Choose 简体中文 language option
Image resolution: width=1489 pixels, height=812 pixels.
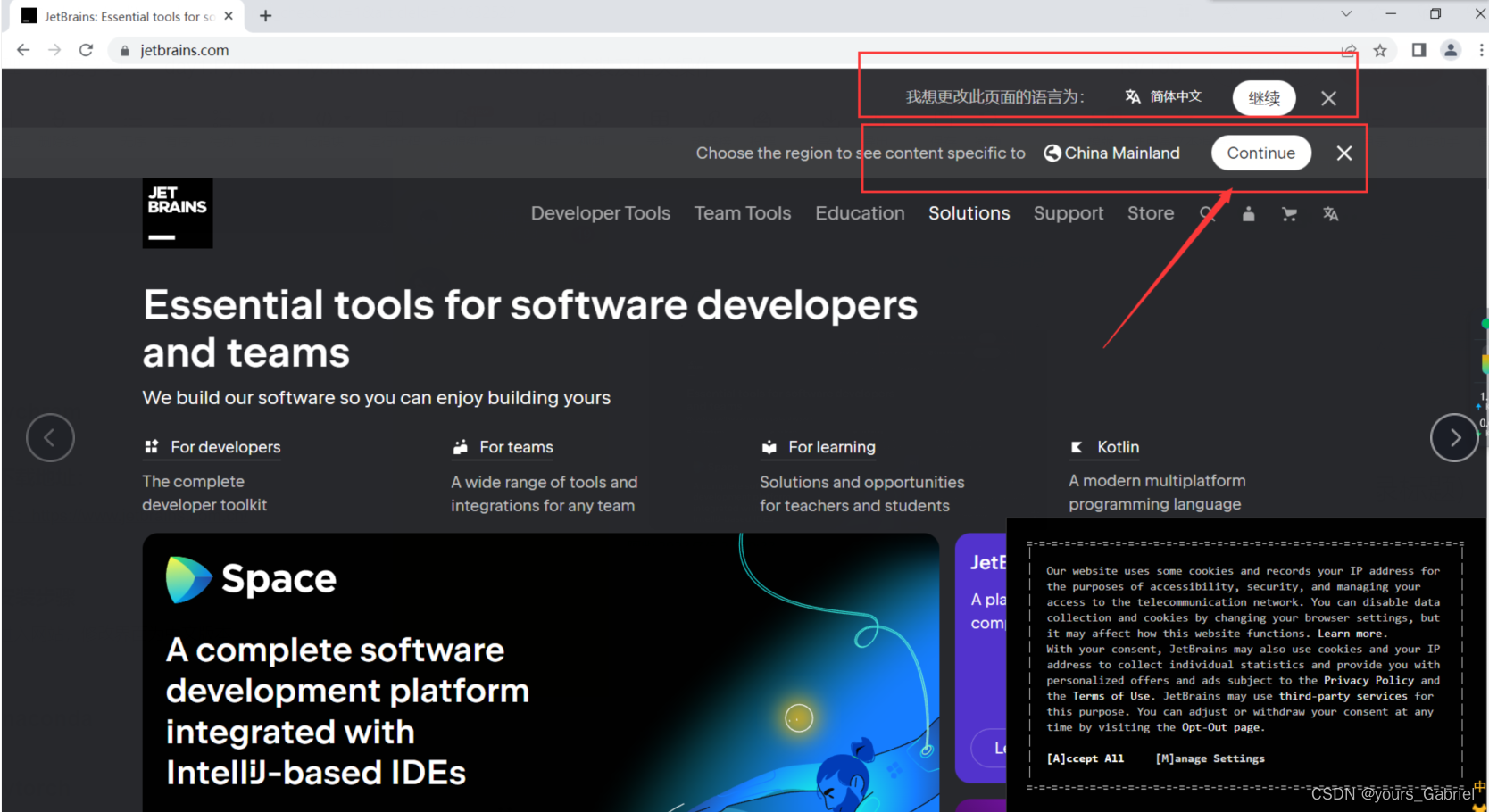1163,96
